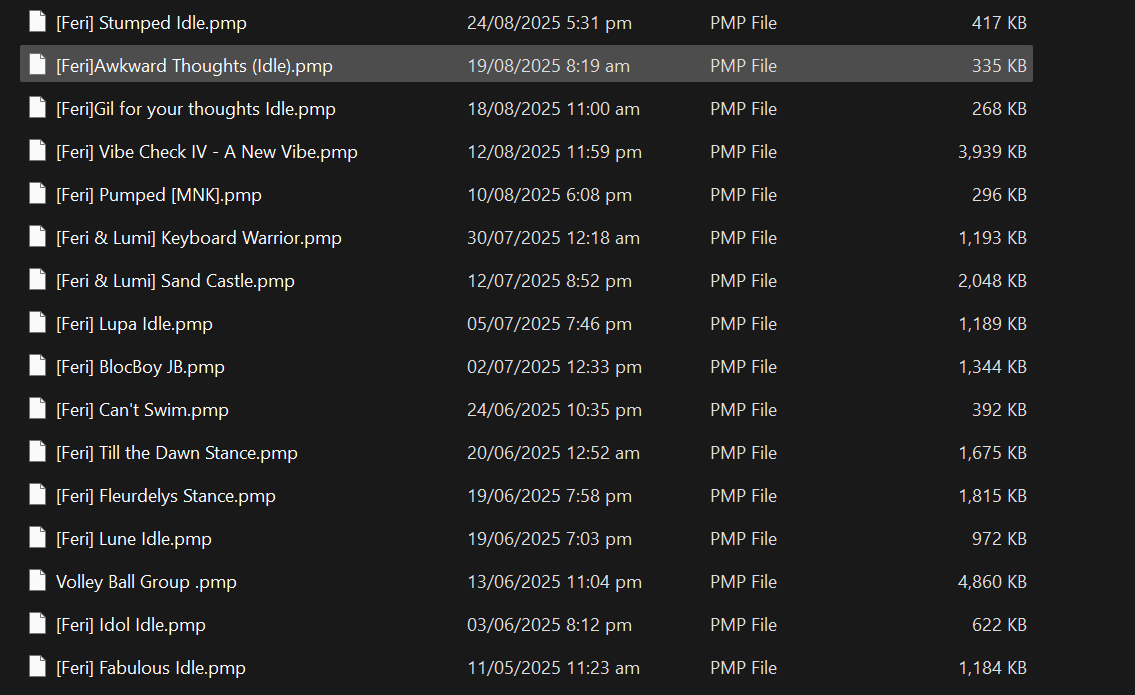Image resolution: width=1135 pixels, height=695 pixels.
Task: Click the 1,815 KB size value
Action: (x=992, y=496)
